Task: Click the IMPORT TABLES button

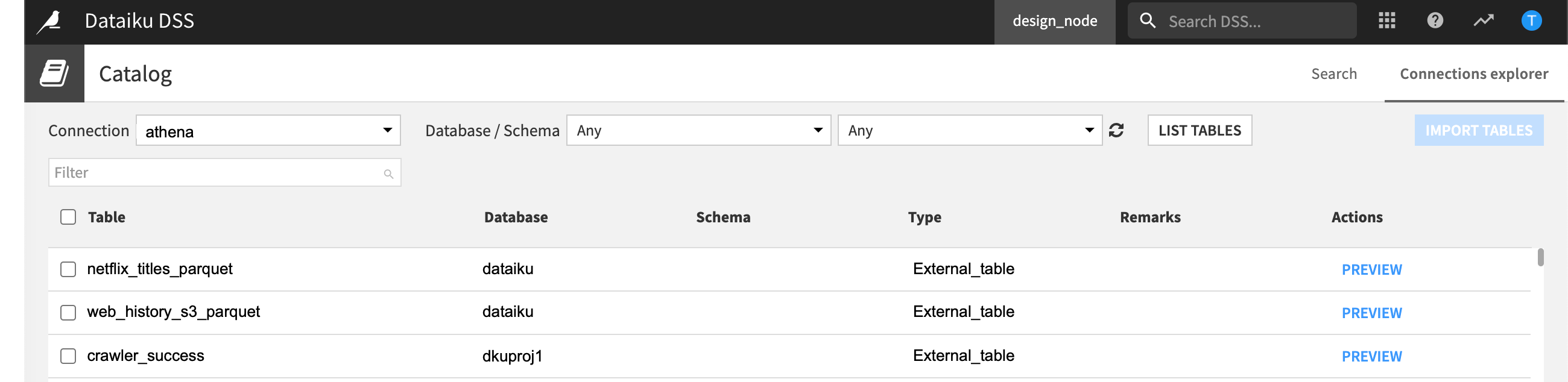Action: [x=1479, y=130]
